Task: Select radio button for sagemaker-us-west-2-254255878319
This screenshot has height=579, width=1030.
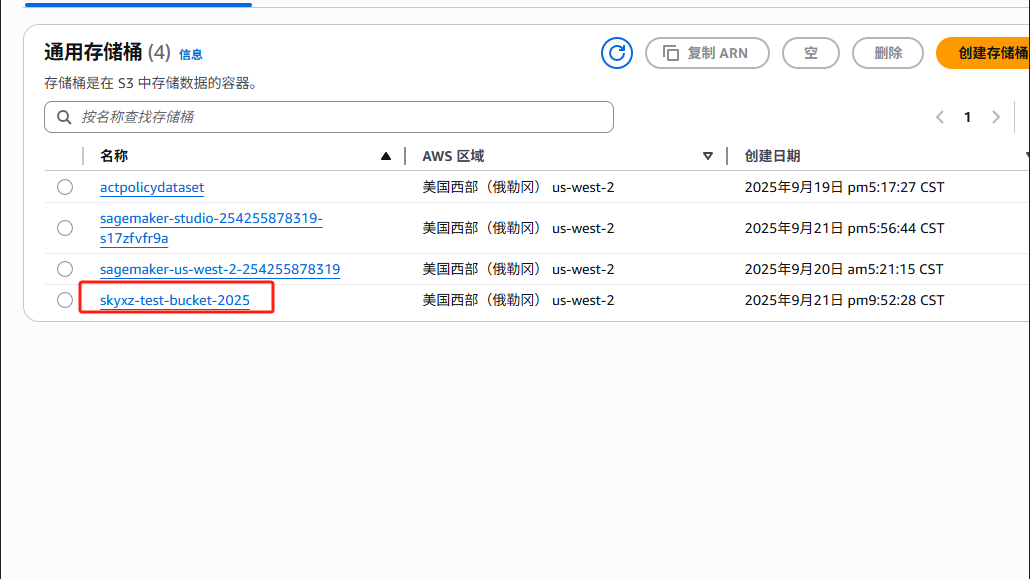Action: 65,269
